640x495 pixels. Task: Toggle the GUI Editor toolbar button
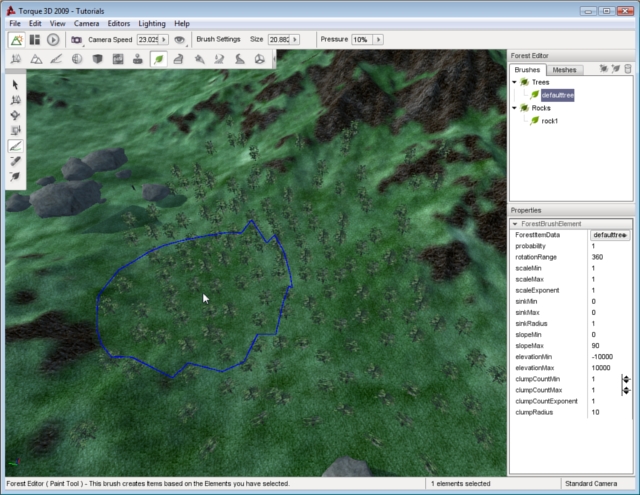point(35,39)
